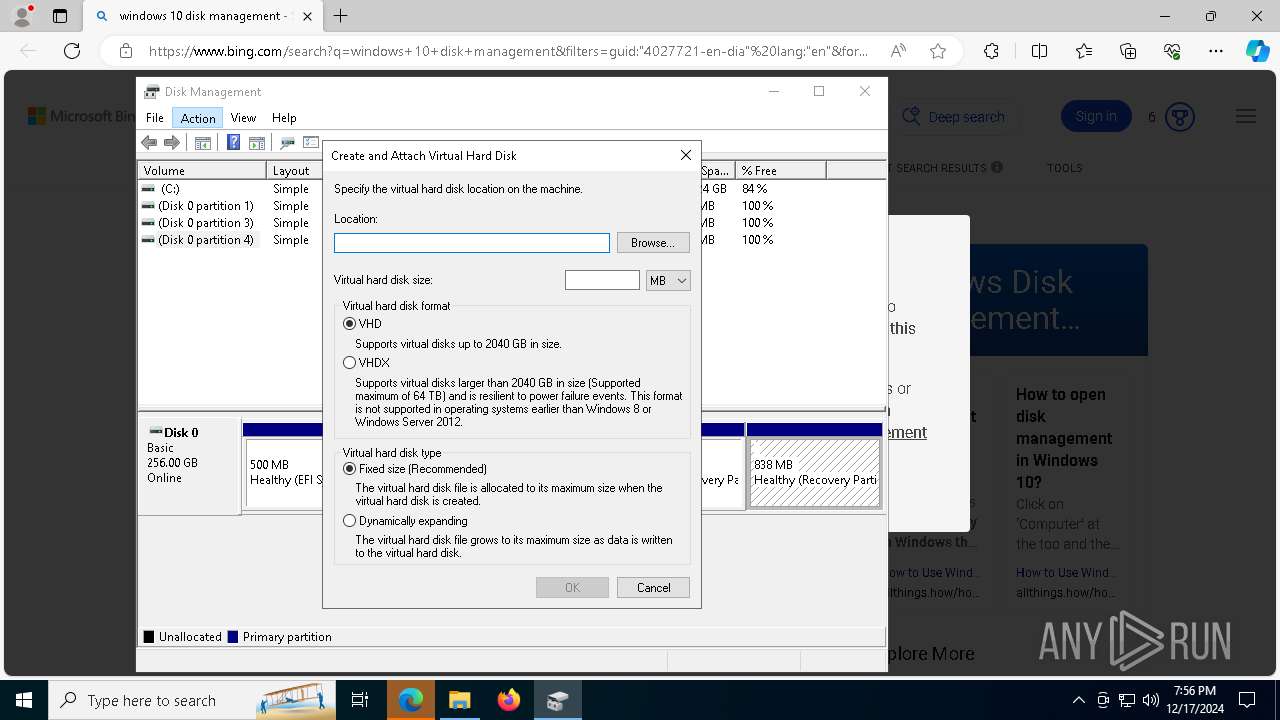The width and height of the screenshot is (1280, 720).
Task: Click the Back arrow in Disk Management toolbar
Action: [x=149, y=143]
